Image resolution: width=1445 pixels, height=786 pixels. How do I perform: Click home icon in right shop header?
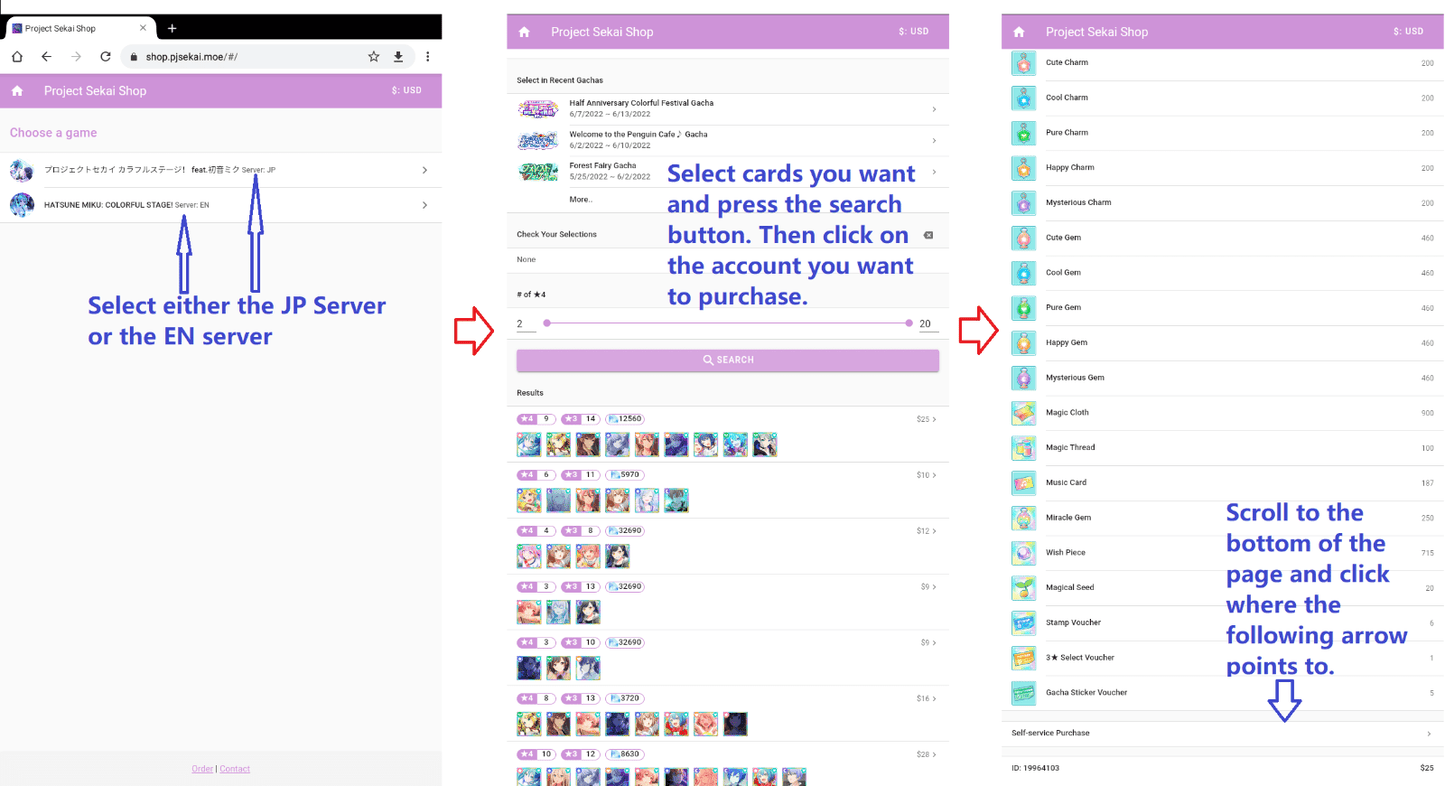point(1019,32)
